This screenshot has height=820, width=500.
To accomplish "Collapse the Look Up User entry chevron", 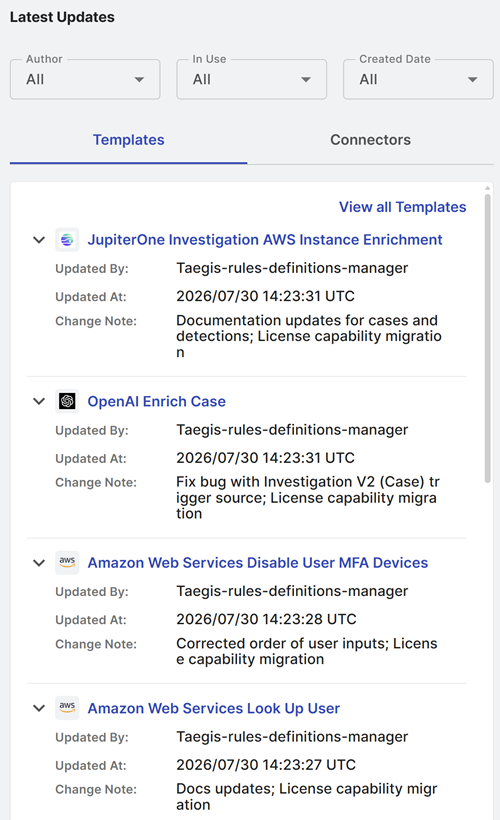I will (39, 708).
